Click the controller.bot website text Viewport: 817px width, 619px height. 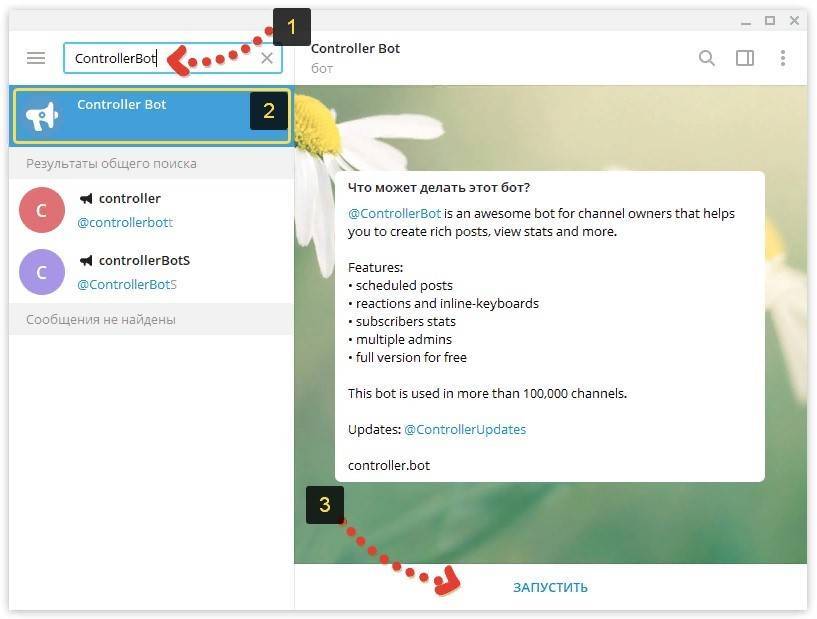coord(389,466)
